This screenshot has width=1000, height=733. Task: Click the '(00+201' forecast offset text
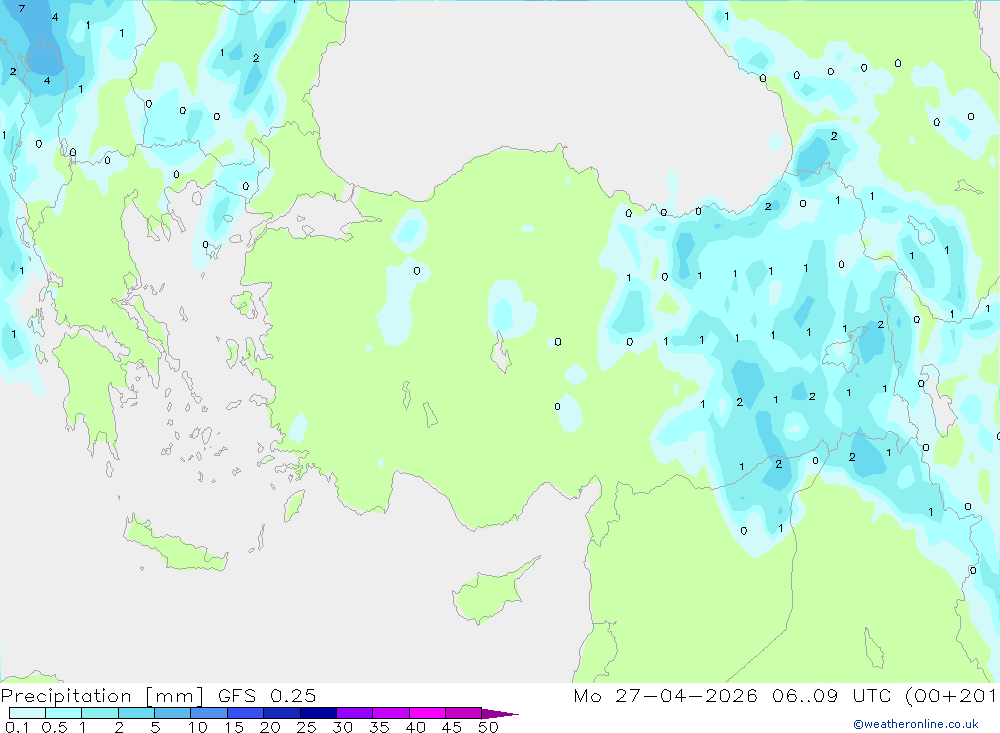952,695
